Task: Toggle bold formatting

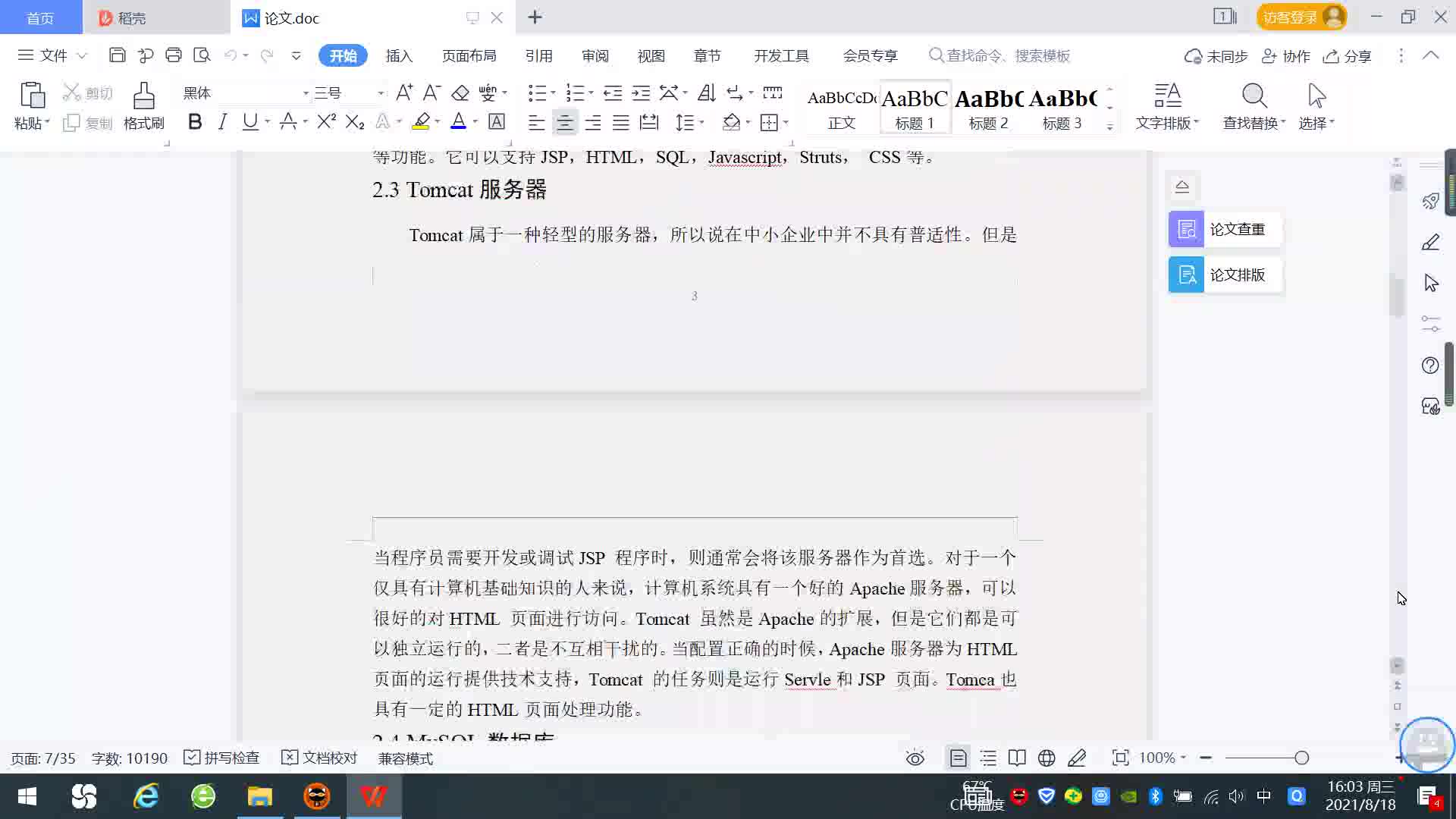Action: [195, 122]
